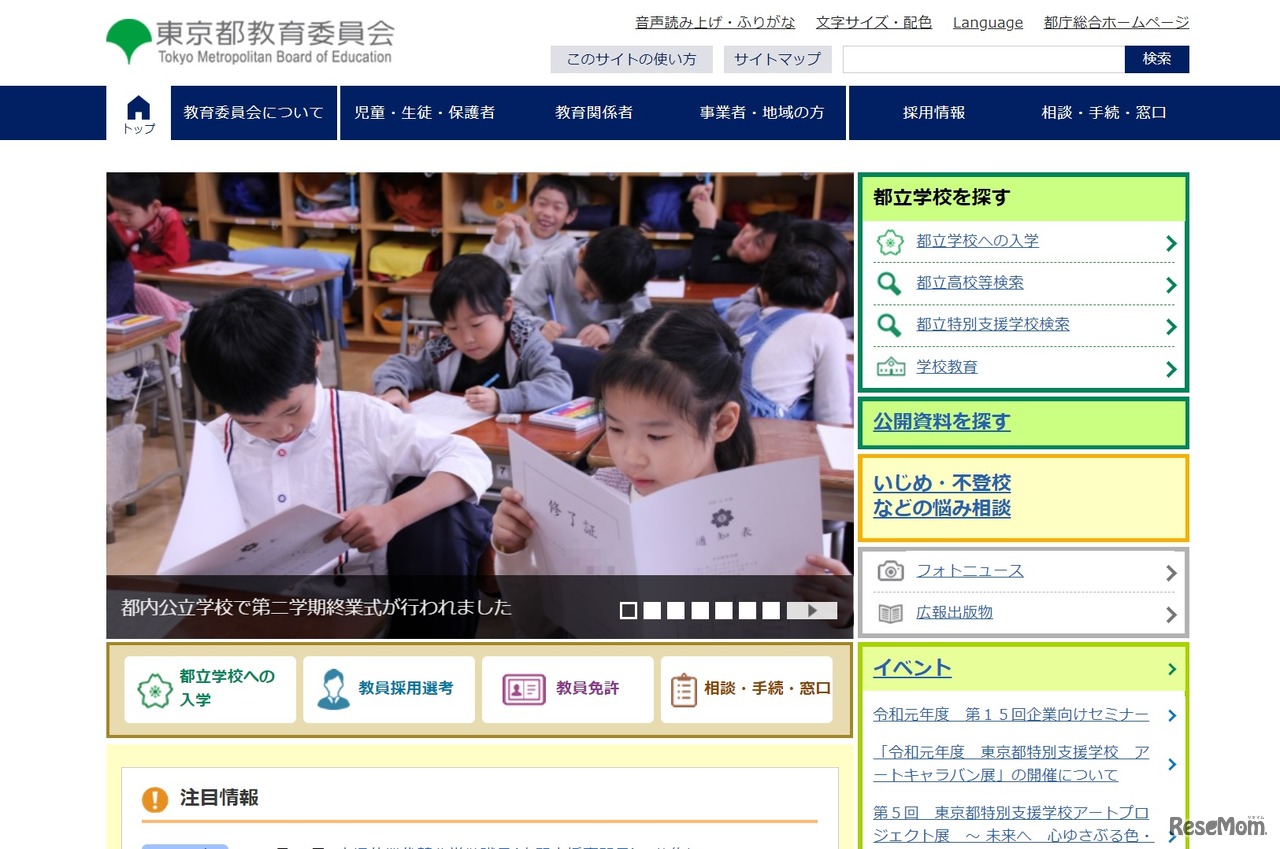Click the flower icon beside 都立学校への入学 in sidebar
This screenshot has width=1280, height=849.
890,242
